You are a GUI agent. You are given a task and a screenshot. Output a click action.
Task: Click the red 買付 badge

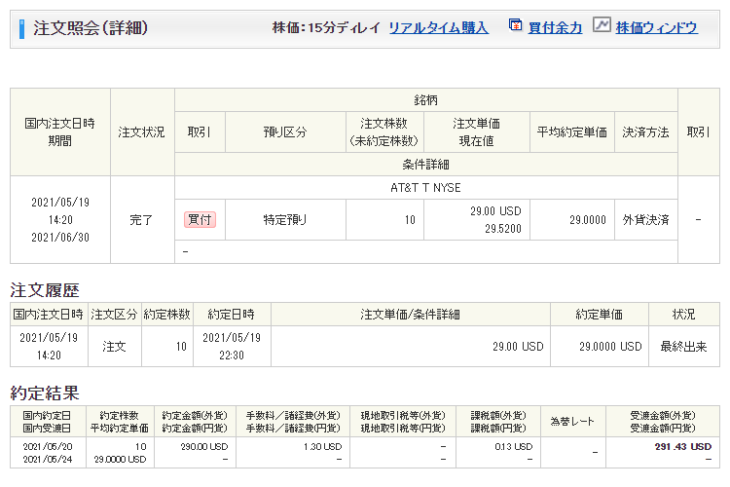(200, 219)
